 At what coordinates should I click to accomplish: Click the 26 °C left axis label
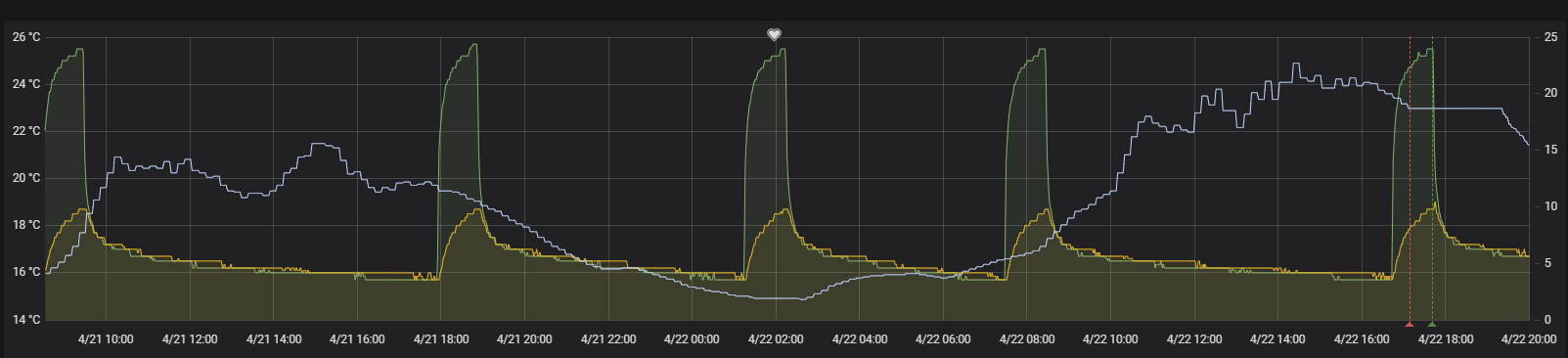[26, 37]
